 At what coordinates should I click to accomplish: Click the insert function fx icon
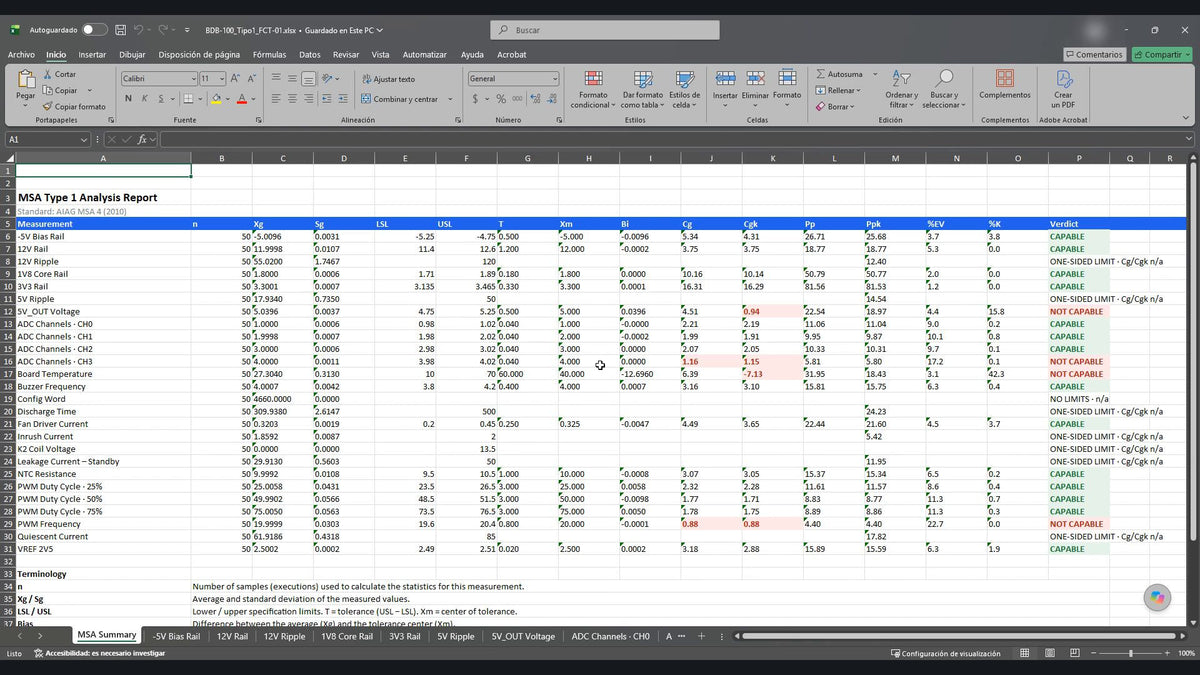click(x=143, y=139)
